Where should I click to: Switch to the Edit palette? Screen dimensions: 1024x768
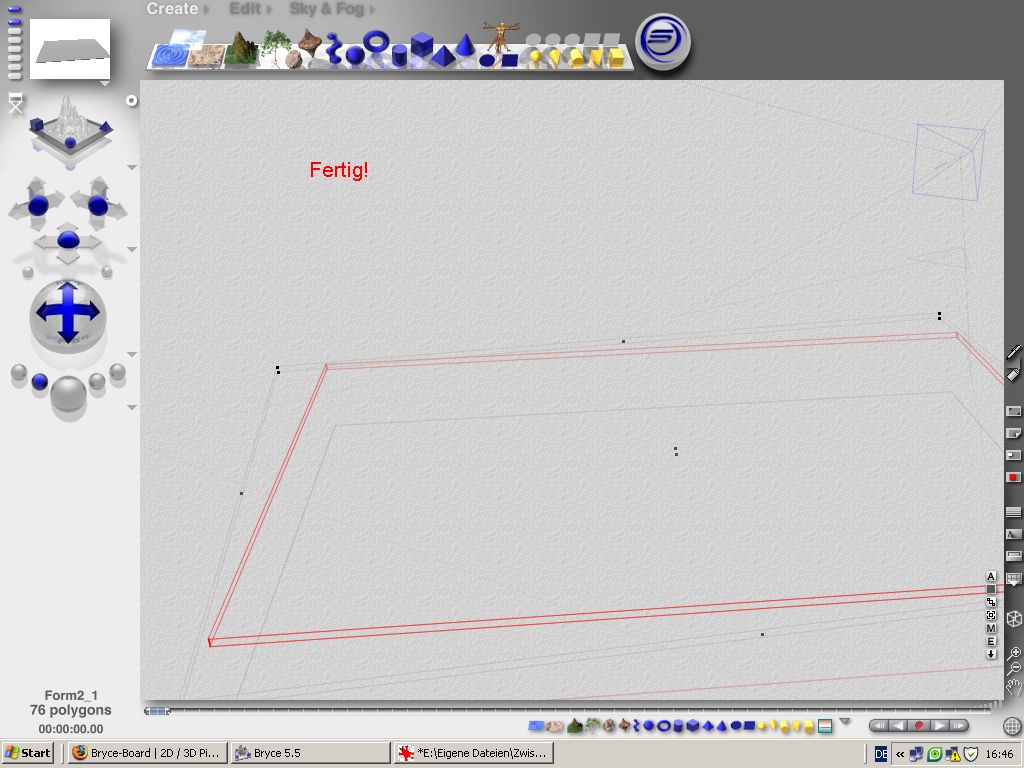[246, 8]
